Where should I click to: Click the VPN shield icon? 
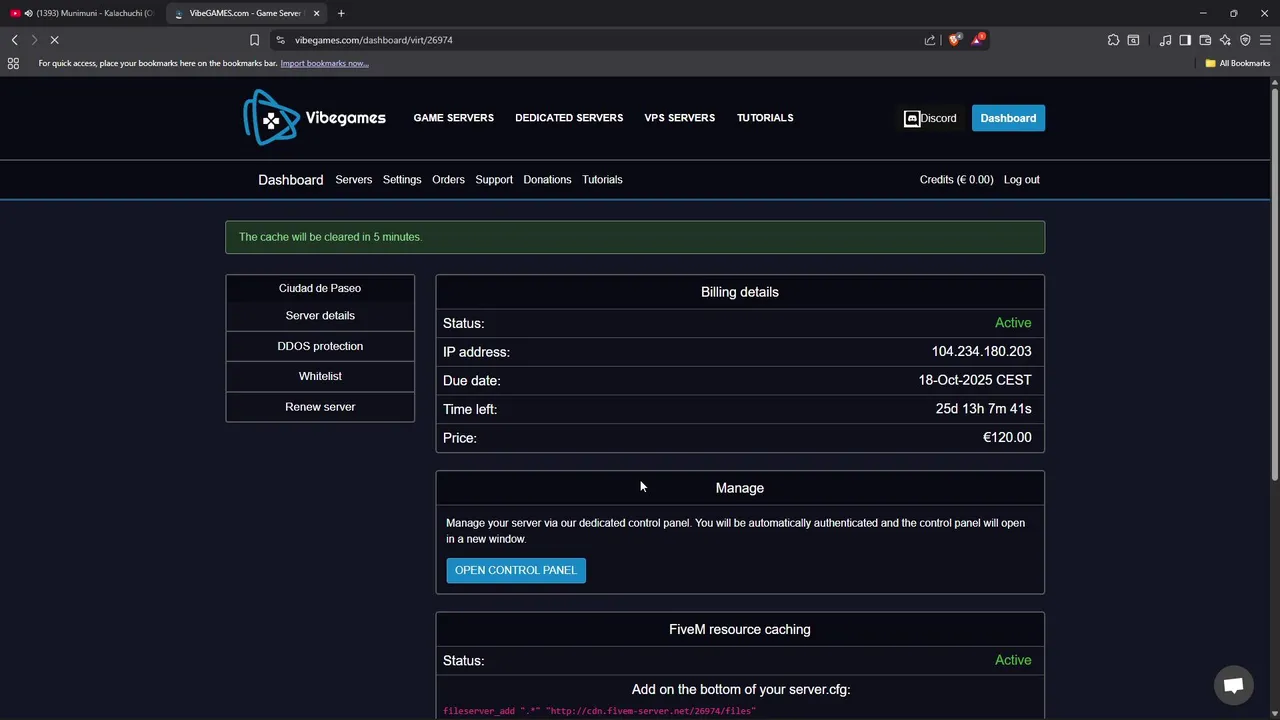click(x=1245, y=40)
